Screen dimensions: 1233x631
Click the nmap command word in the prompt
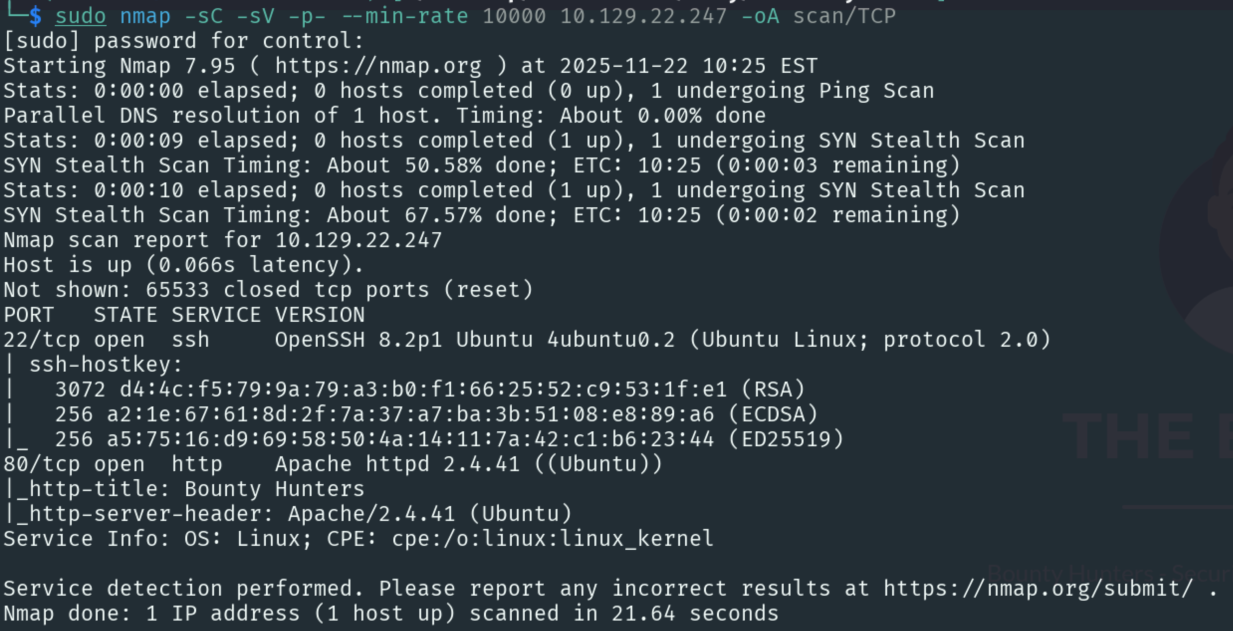[x=145, y=16]
